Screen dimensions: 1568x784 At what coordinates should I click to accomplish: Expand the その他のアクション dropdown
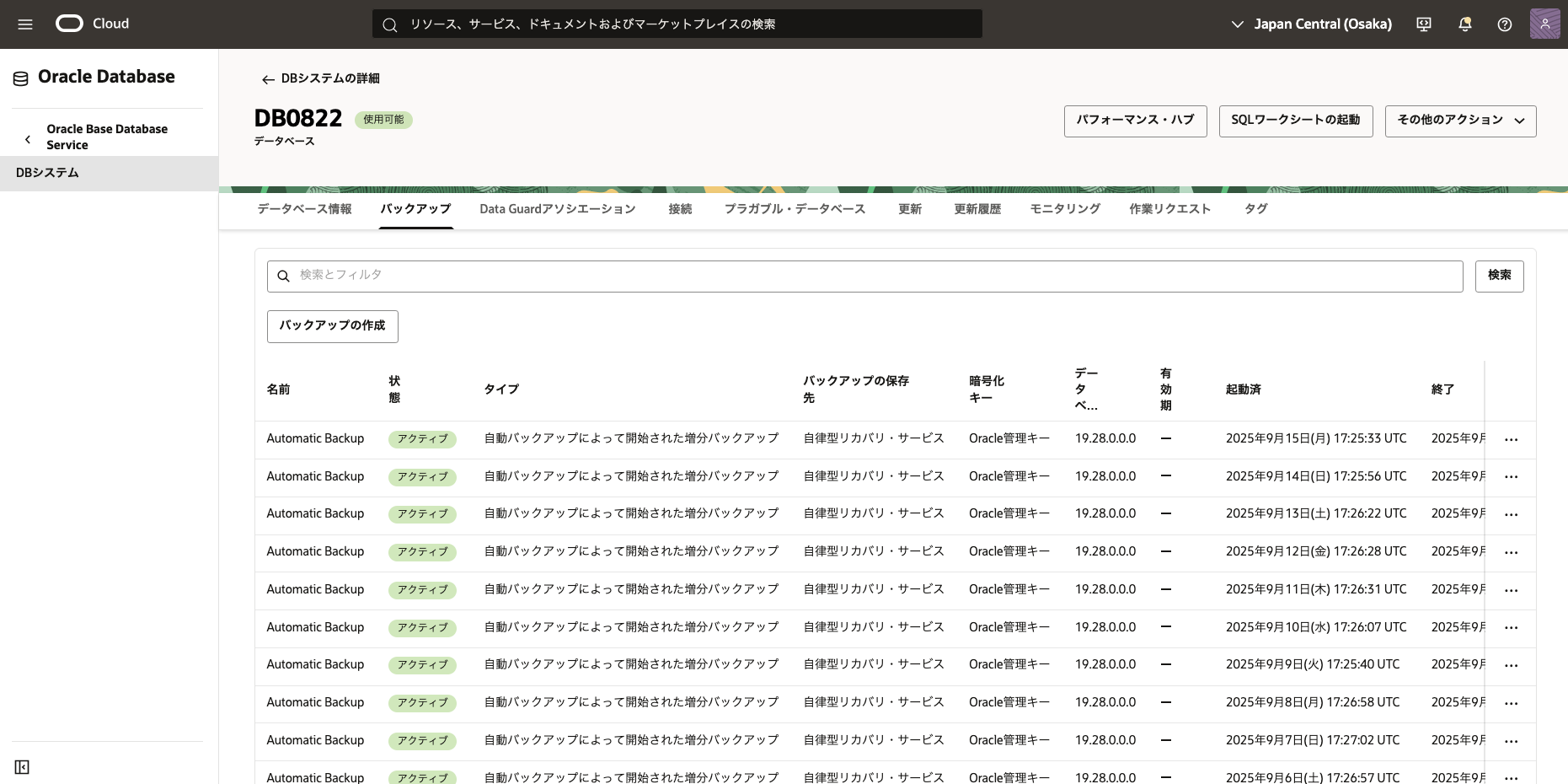pos(1460,121)
